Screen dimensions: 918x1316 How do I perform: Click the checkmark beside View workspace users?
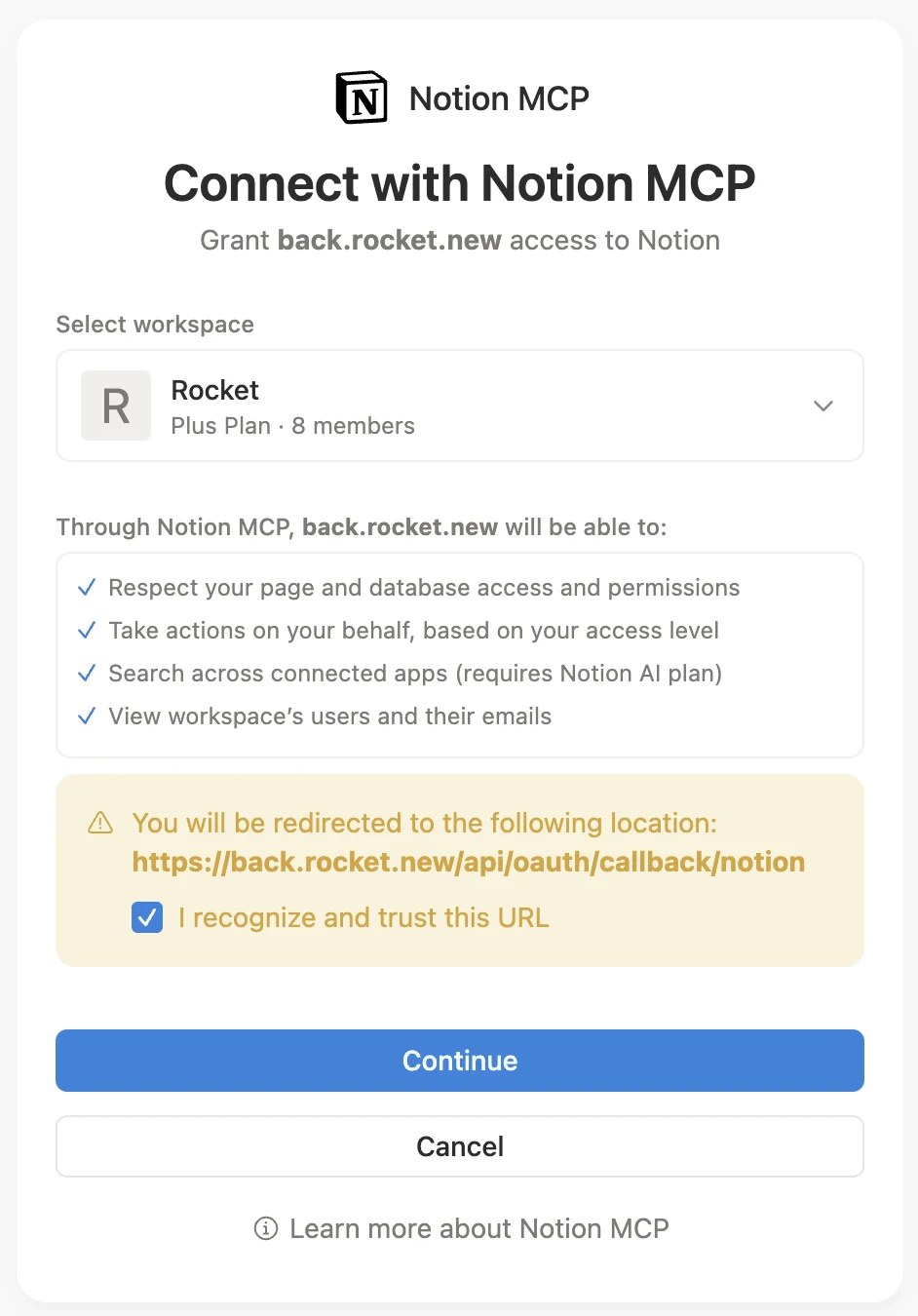86,716
